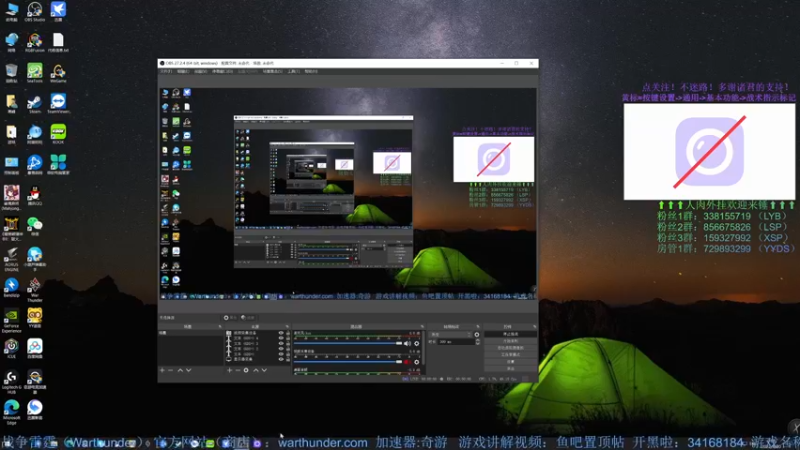Click the Studio Mode button

(510, 355)
